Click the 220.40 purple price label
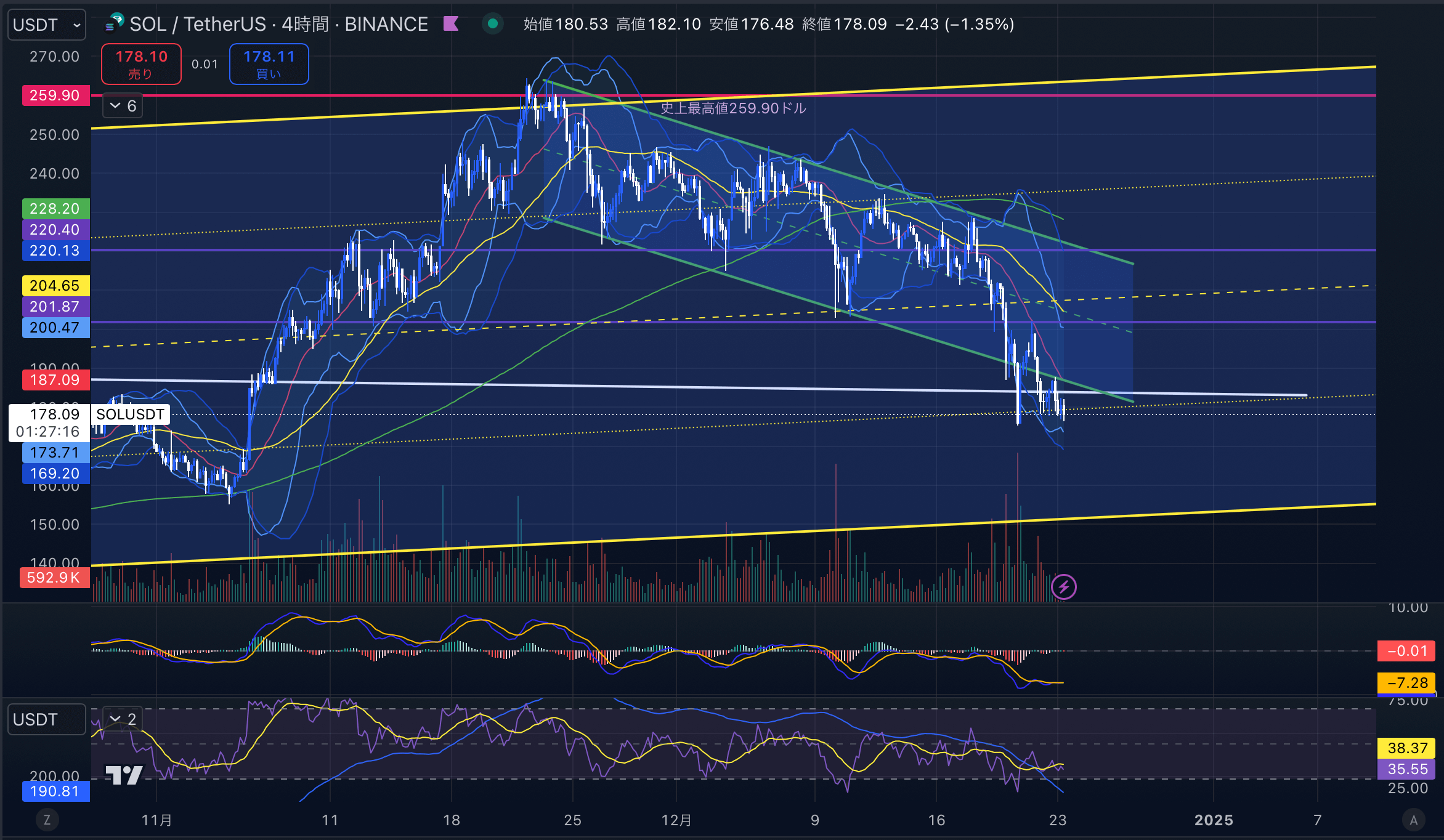This screenshot has width=1444, height=840. pyautogui.click(x=55, y=230)
